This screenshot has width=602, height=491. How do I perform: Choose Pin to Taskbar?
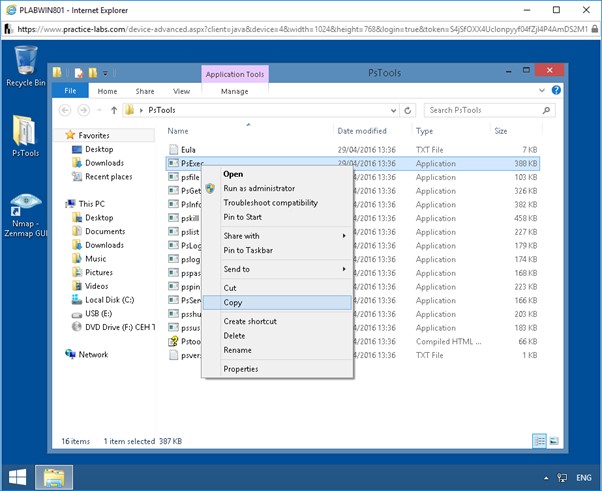pyautogui.click(x=277, y=250)
